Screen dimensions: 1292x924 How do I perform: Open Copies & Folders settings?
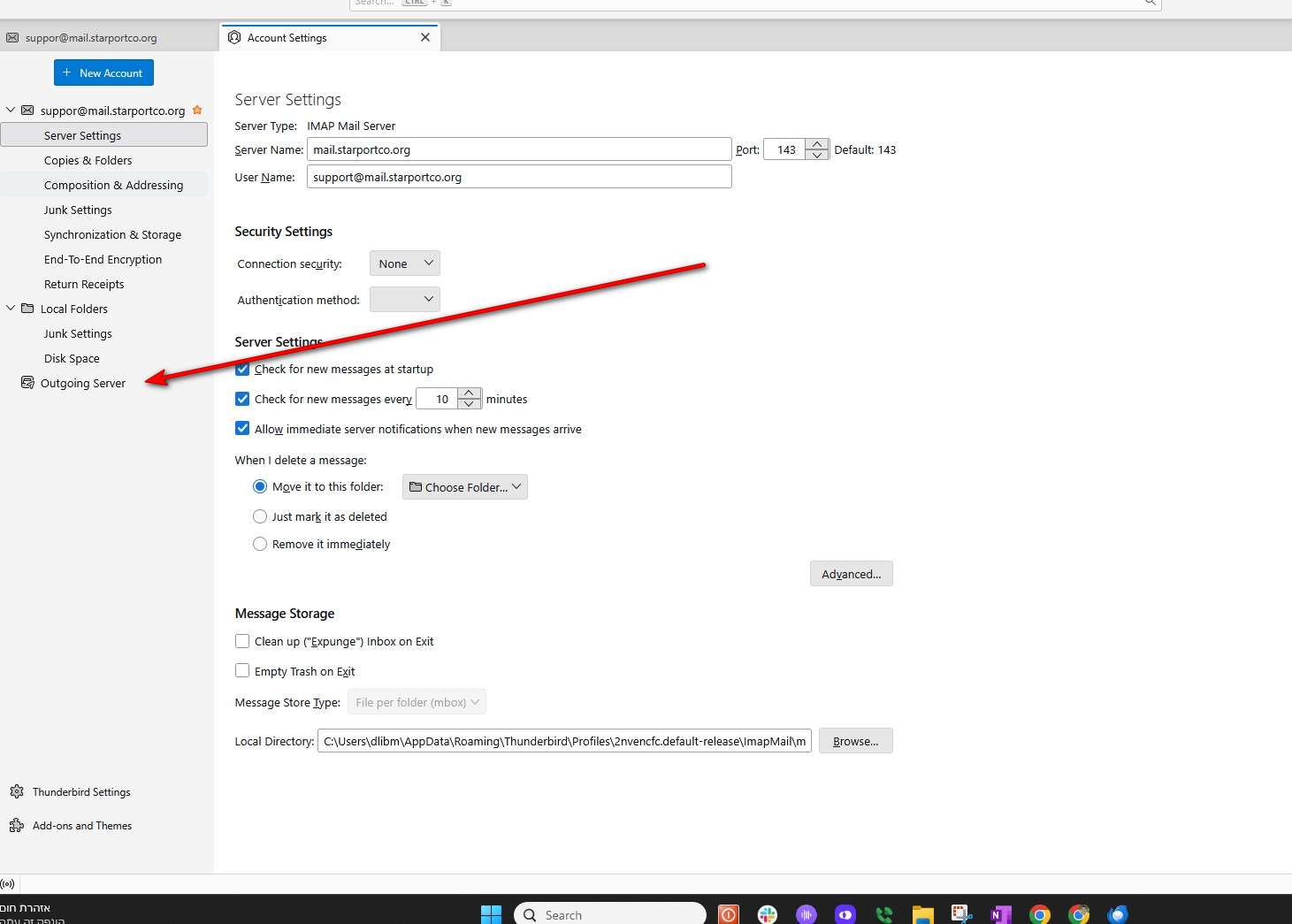pos(88,160)
